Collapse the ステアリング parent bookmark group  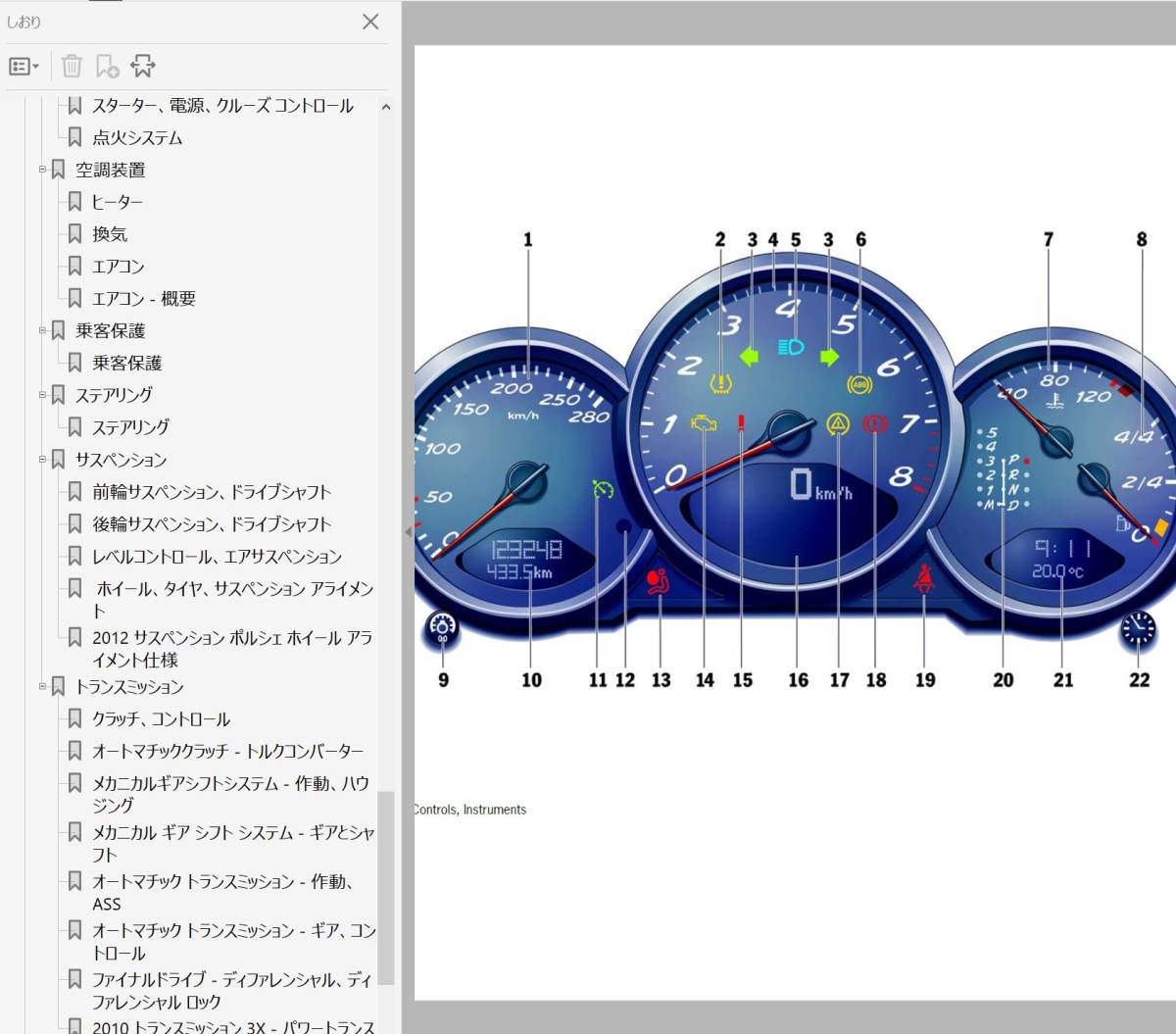[42, 395]
